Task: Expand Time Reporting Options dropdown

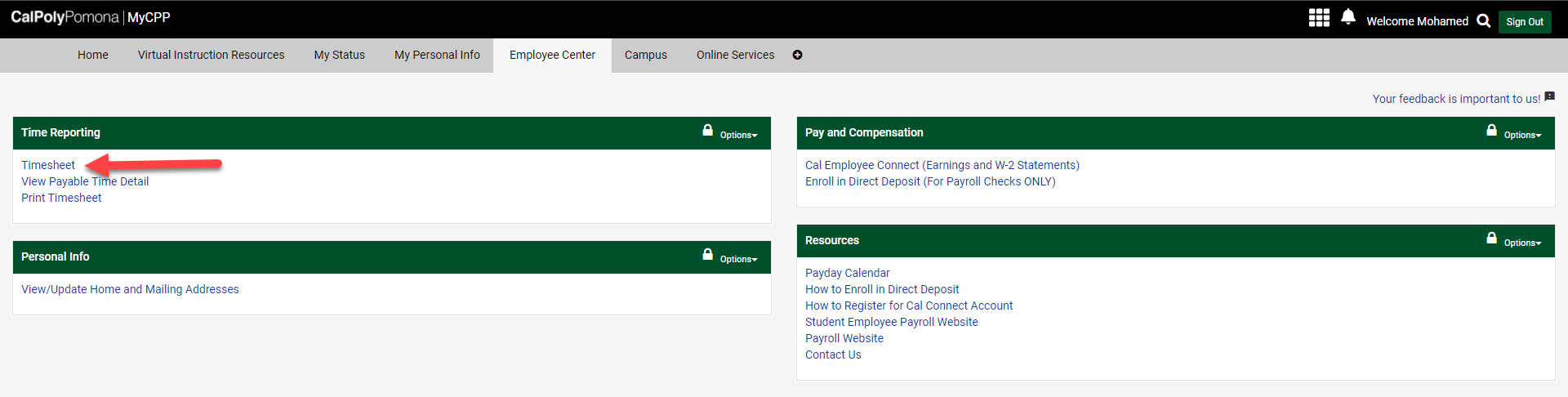Action: pos(738,135)
